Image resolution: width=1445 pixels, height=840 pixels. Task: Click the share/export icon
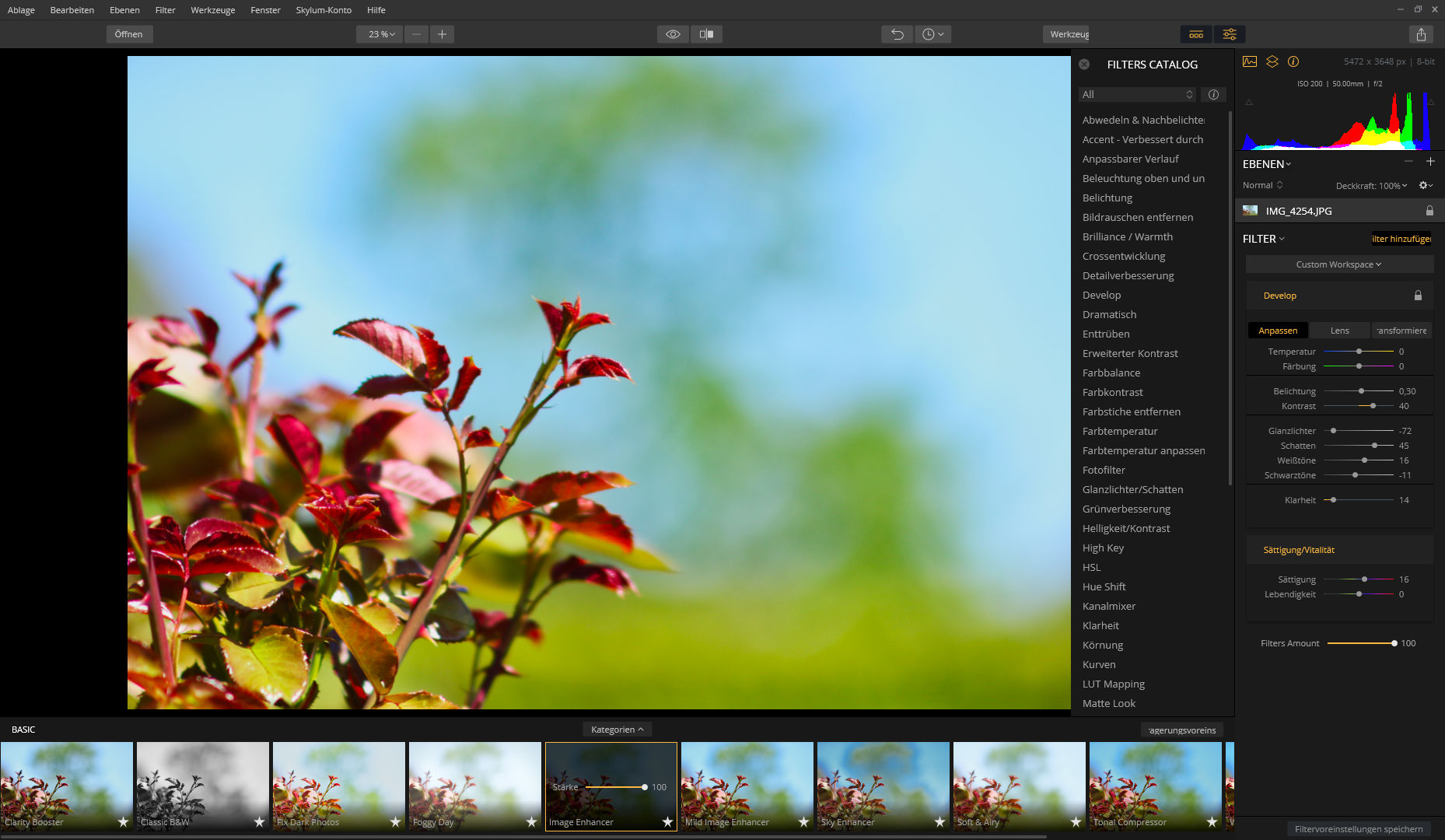(x=1421, y=34)
